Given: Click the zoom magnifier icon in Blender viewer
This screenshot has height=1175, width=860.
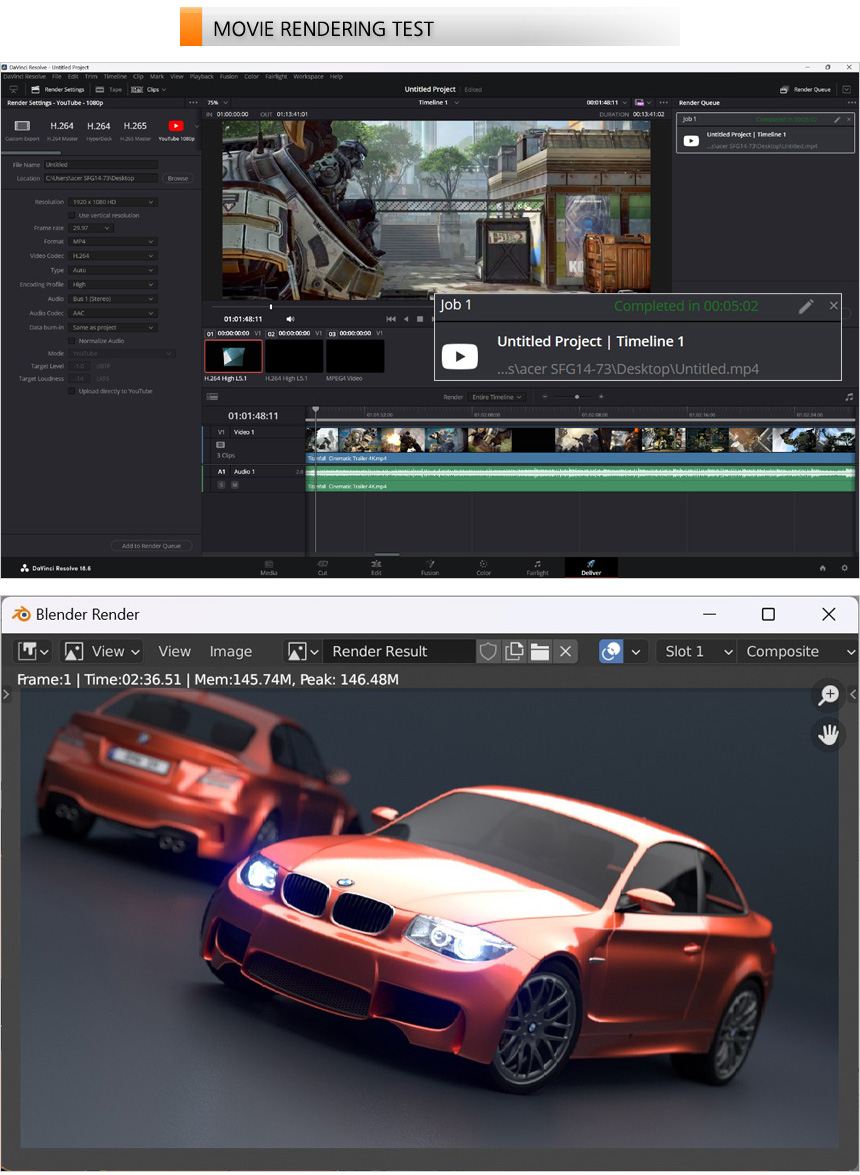Looking at the screenshot, I should click(x=828, y=695).
